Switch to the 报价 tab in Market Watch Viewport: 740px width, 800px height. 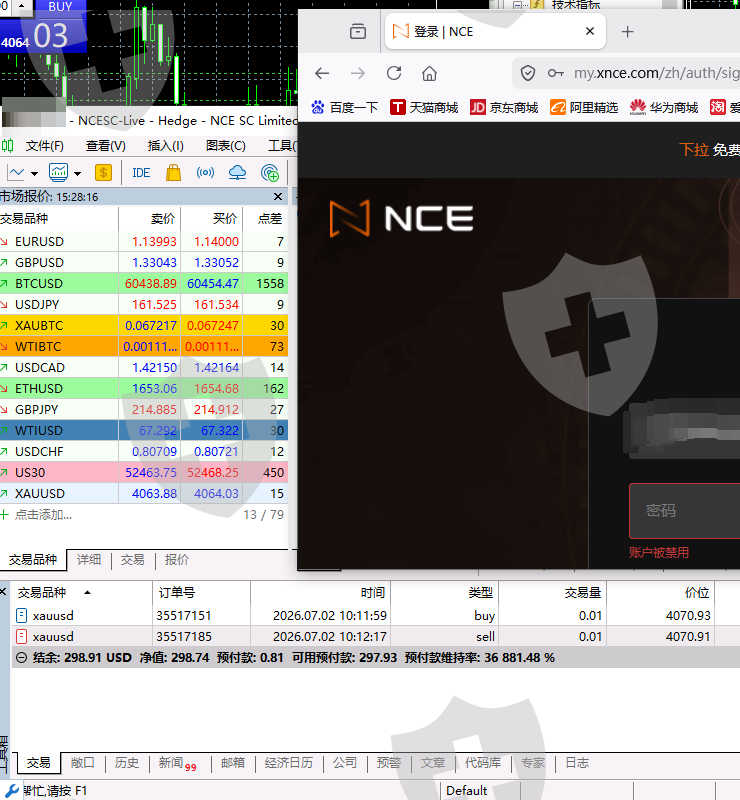[177, 560]
